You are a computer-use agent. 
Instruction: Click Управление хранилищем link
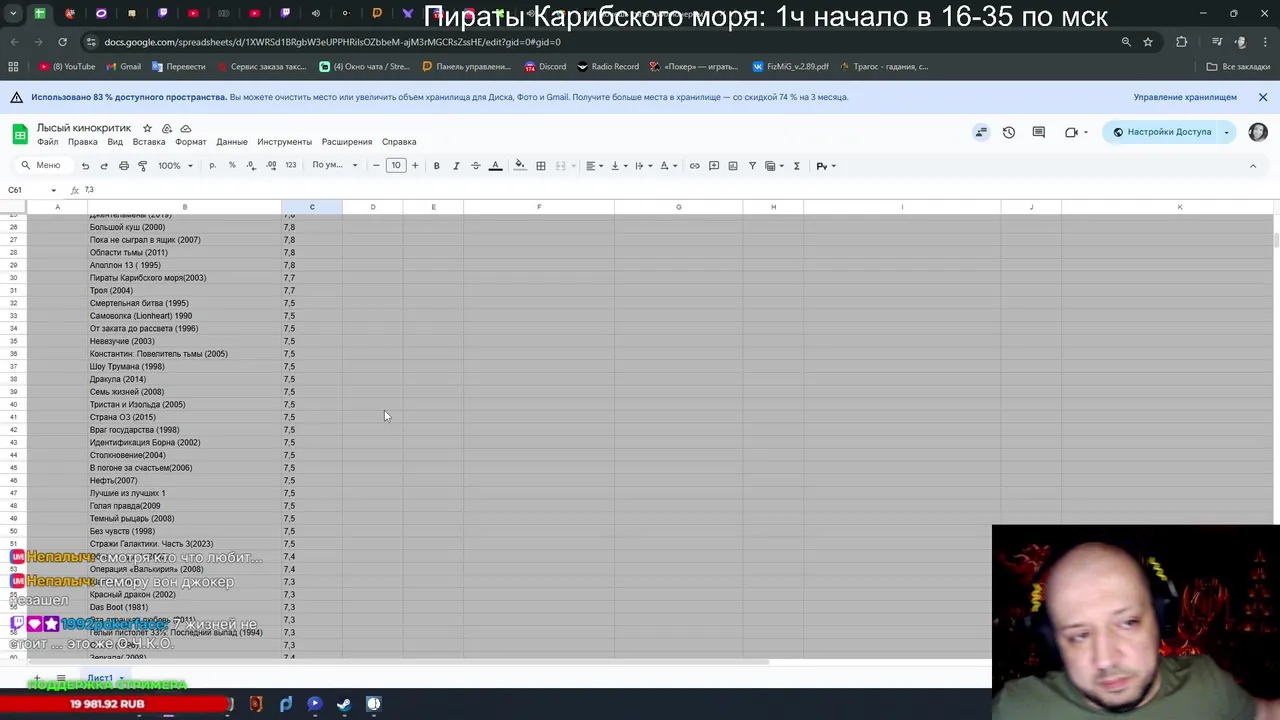[1185, 97]
